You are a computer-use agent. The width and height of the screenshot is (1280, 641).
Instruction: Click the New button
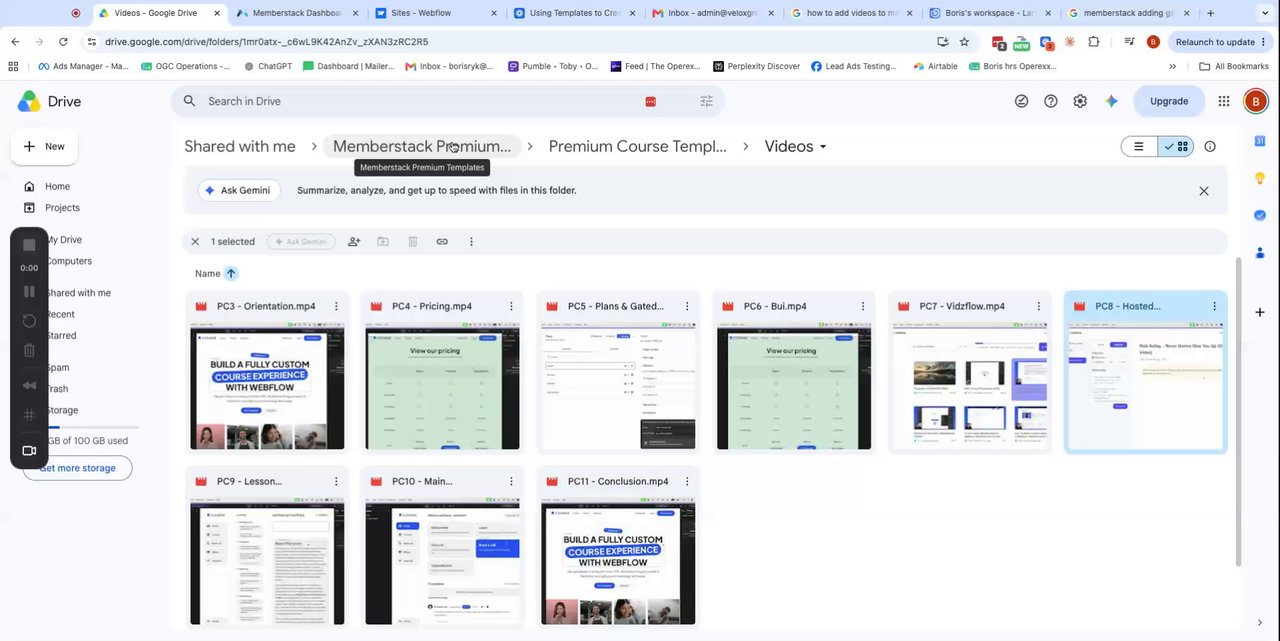(x=44, y=146)
